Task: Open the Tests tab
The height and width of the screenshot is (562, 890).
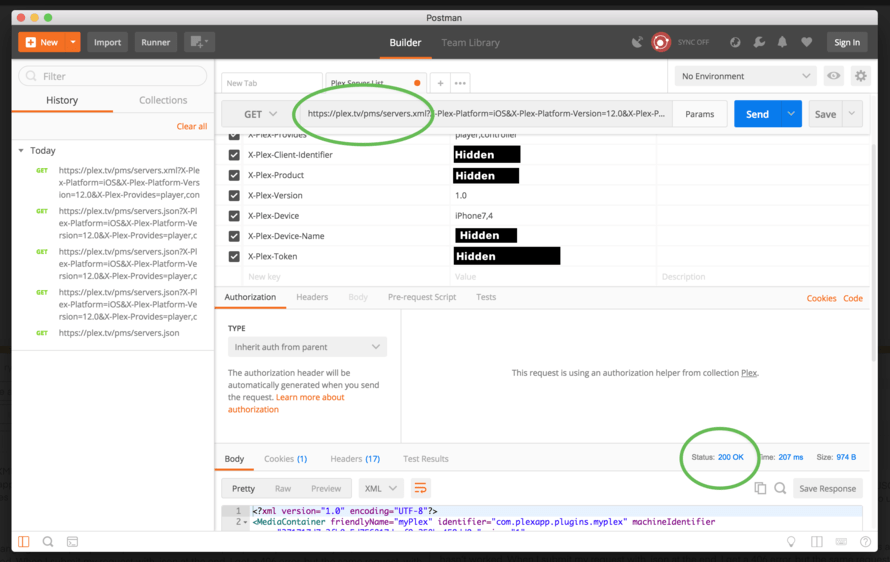Action: [x=486, y=297]
